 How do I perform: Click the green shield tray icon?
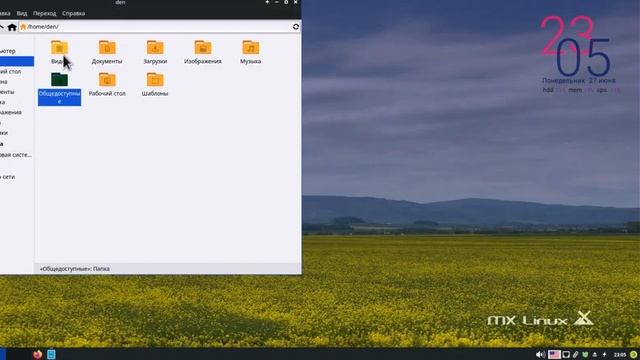[x=585, y=355]
